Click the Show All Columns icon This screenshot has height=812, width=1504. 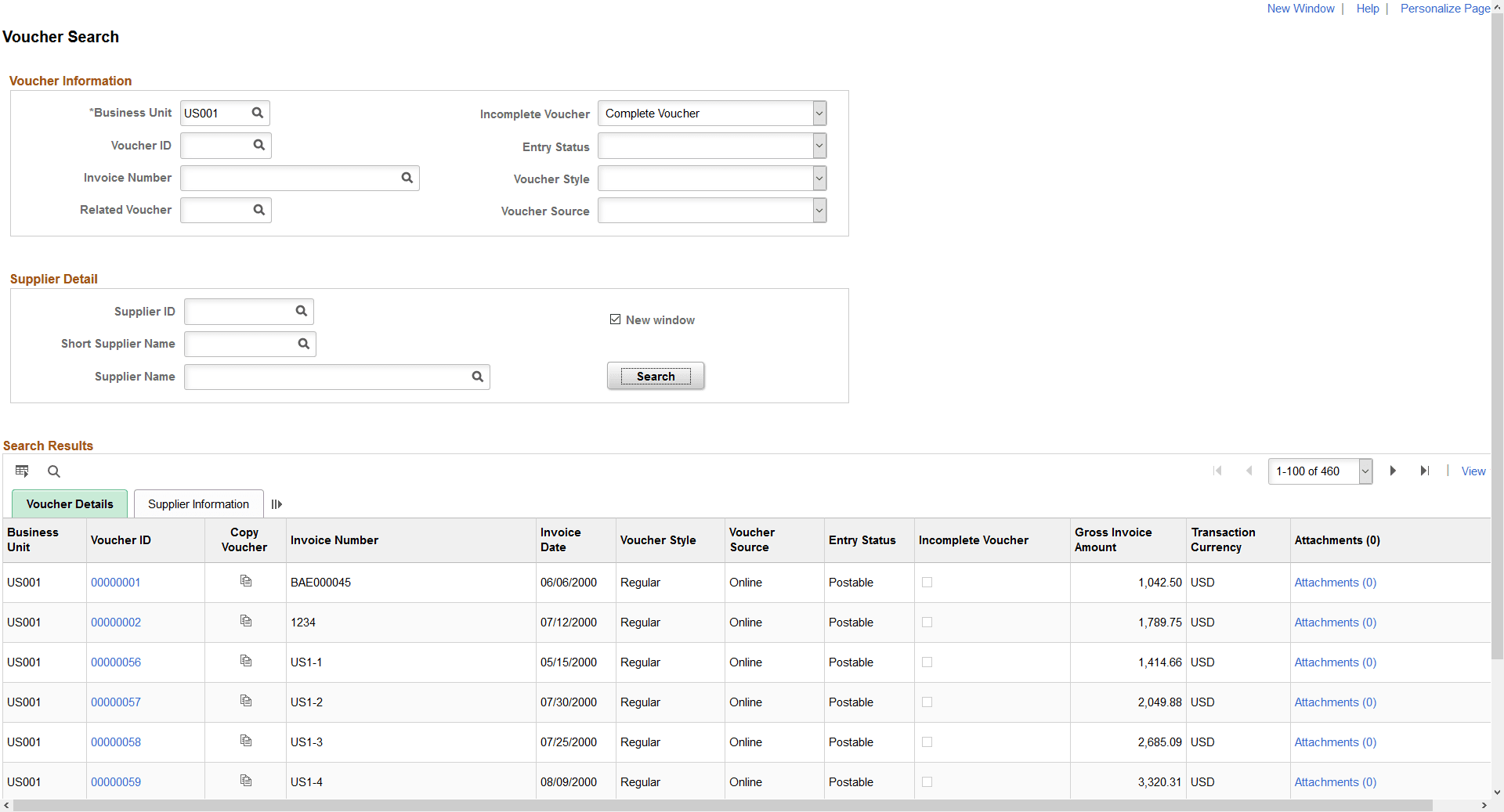pyautogui.click(x=276, y=504)
